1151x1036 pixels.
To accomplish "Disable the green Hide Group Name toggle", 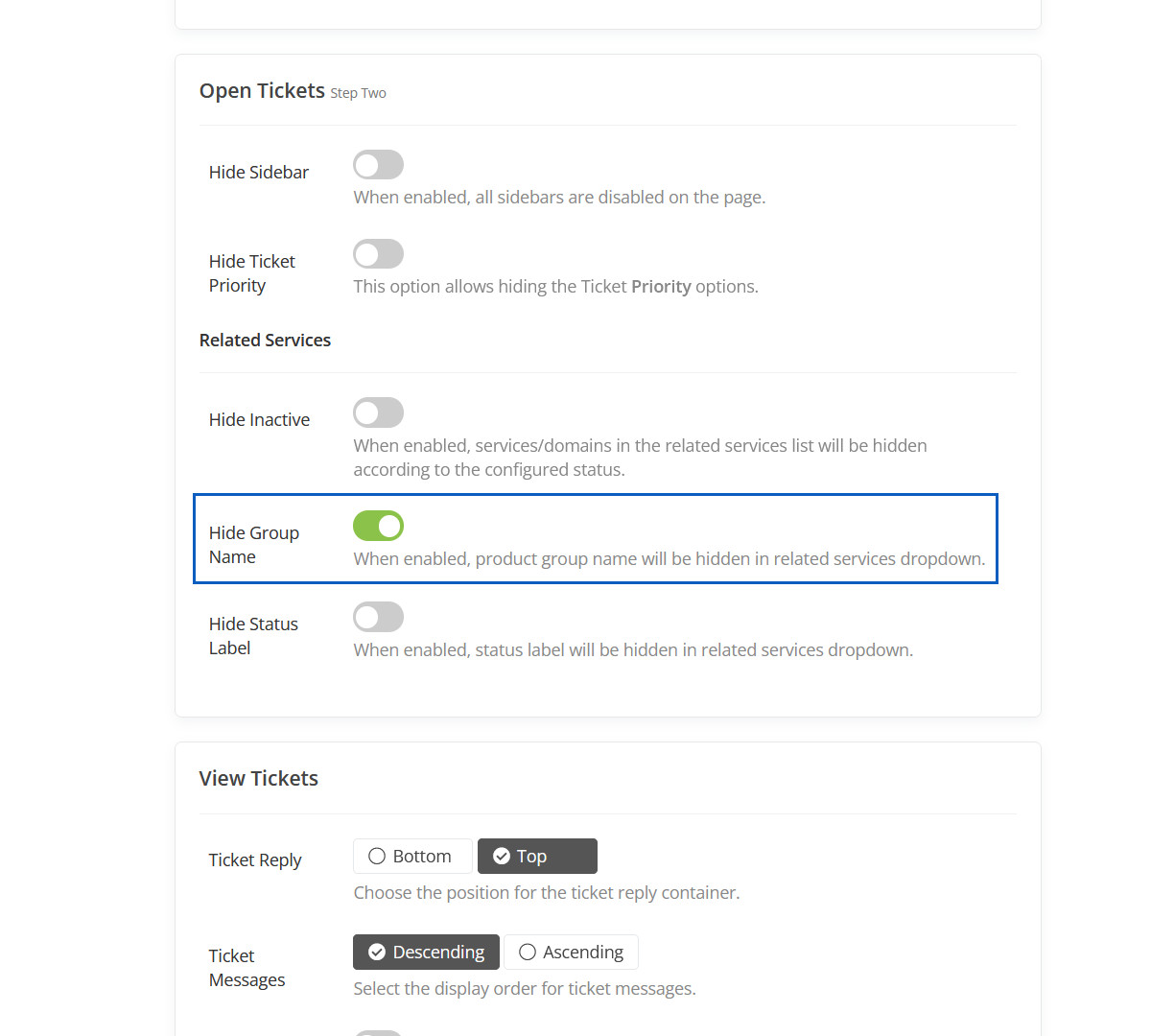I will click(378, 526).
